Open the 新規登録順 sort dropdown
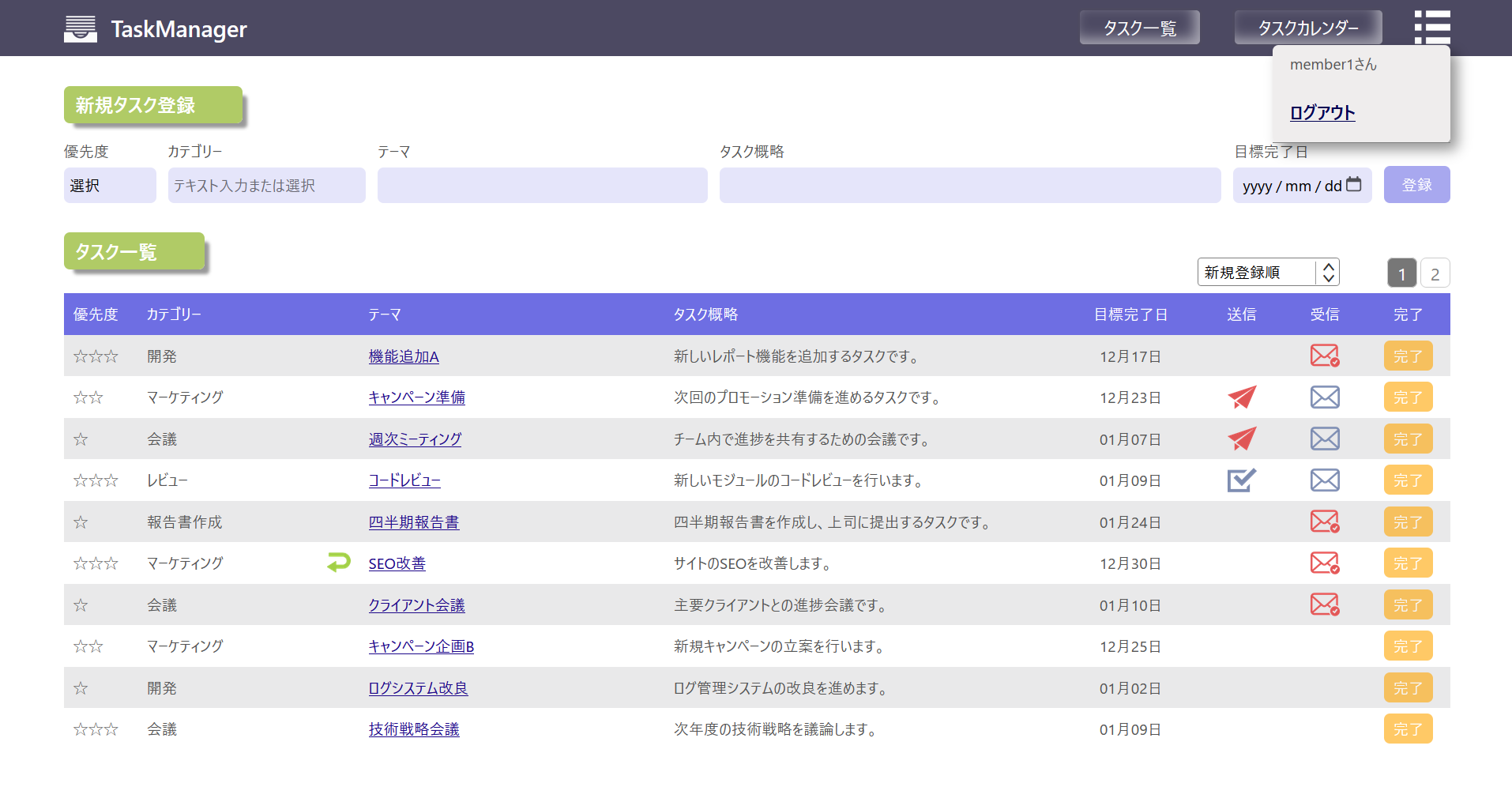The image size is (1512, 787). click(1267, 273)
